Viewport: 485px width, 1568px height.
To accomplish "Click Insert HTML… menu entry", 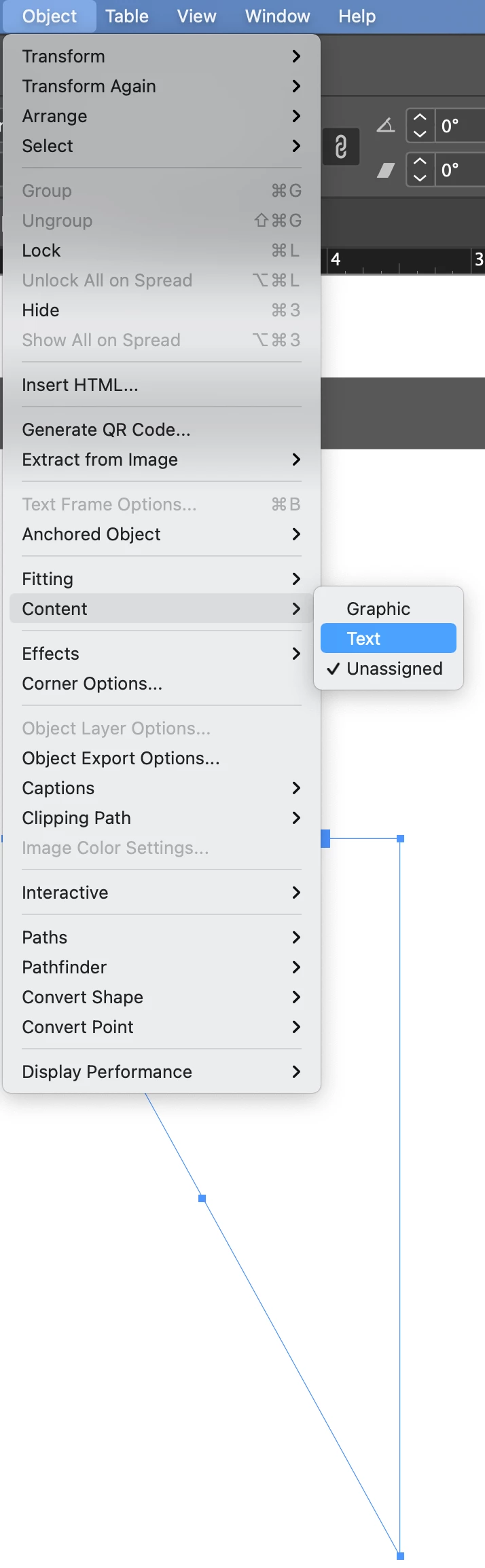I will coord(79,385).
